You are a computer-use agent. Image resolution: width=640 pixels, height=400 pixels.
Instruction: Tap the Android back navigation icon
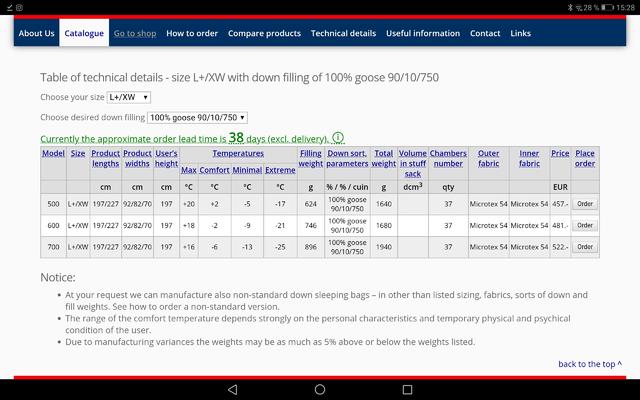pyautogui.click(x=232, y=389)
